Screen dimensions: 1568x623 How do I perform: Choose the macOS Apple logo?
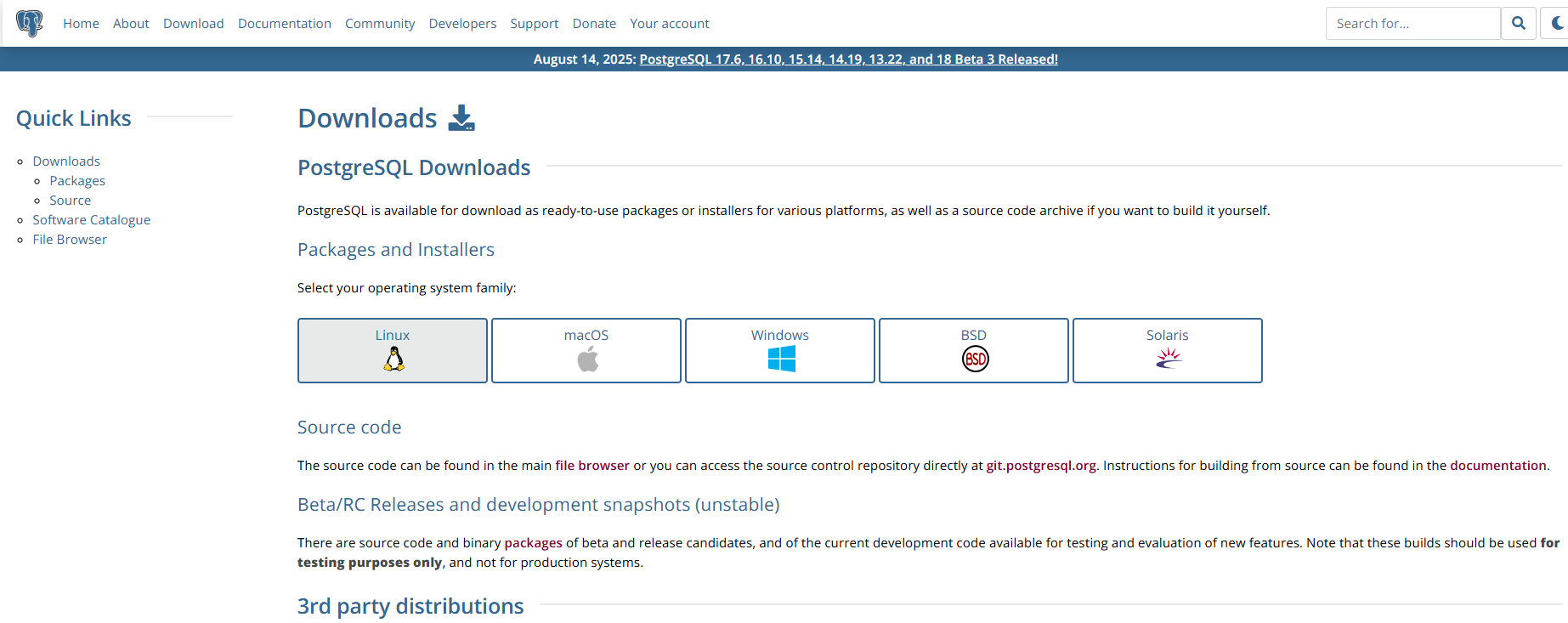pos(587,360)
